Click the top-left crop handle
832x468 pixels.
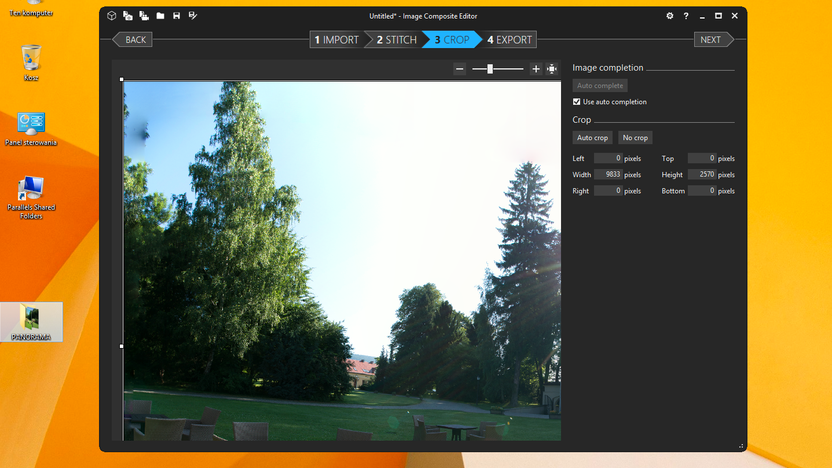122,80
